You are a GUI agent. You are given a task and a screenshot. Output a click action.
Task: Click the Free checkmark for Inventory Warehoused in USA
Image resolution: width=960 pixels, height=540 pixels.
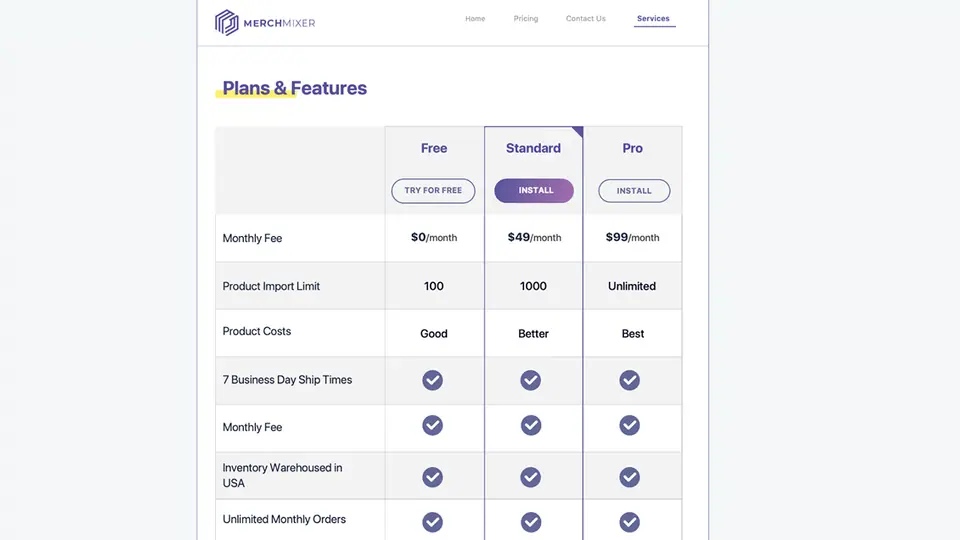[432, 477]
